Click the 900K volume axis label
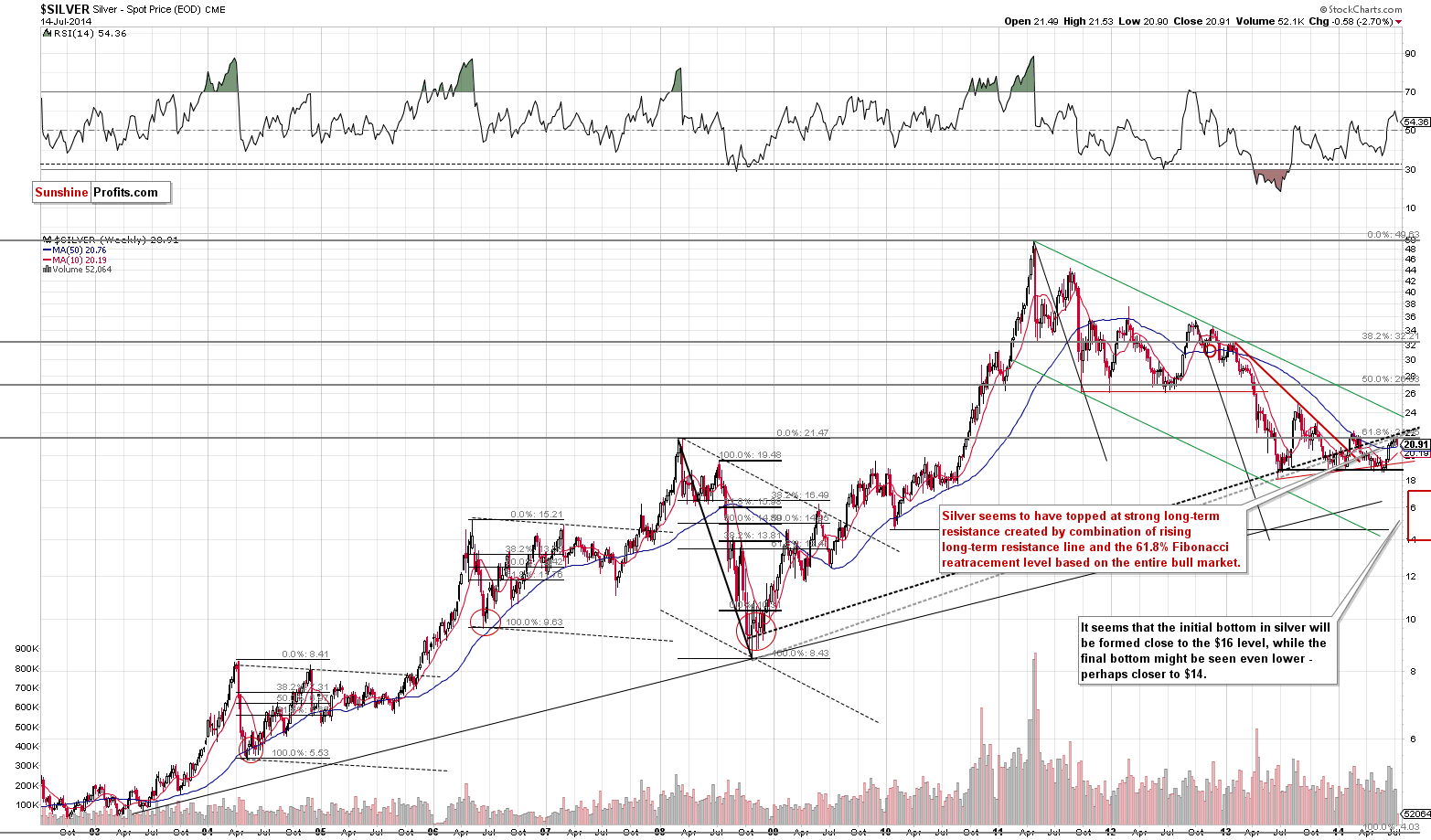Viewport: 1431px width, 840px height. pyautogui.click(x=27, y=649)
